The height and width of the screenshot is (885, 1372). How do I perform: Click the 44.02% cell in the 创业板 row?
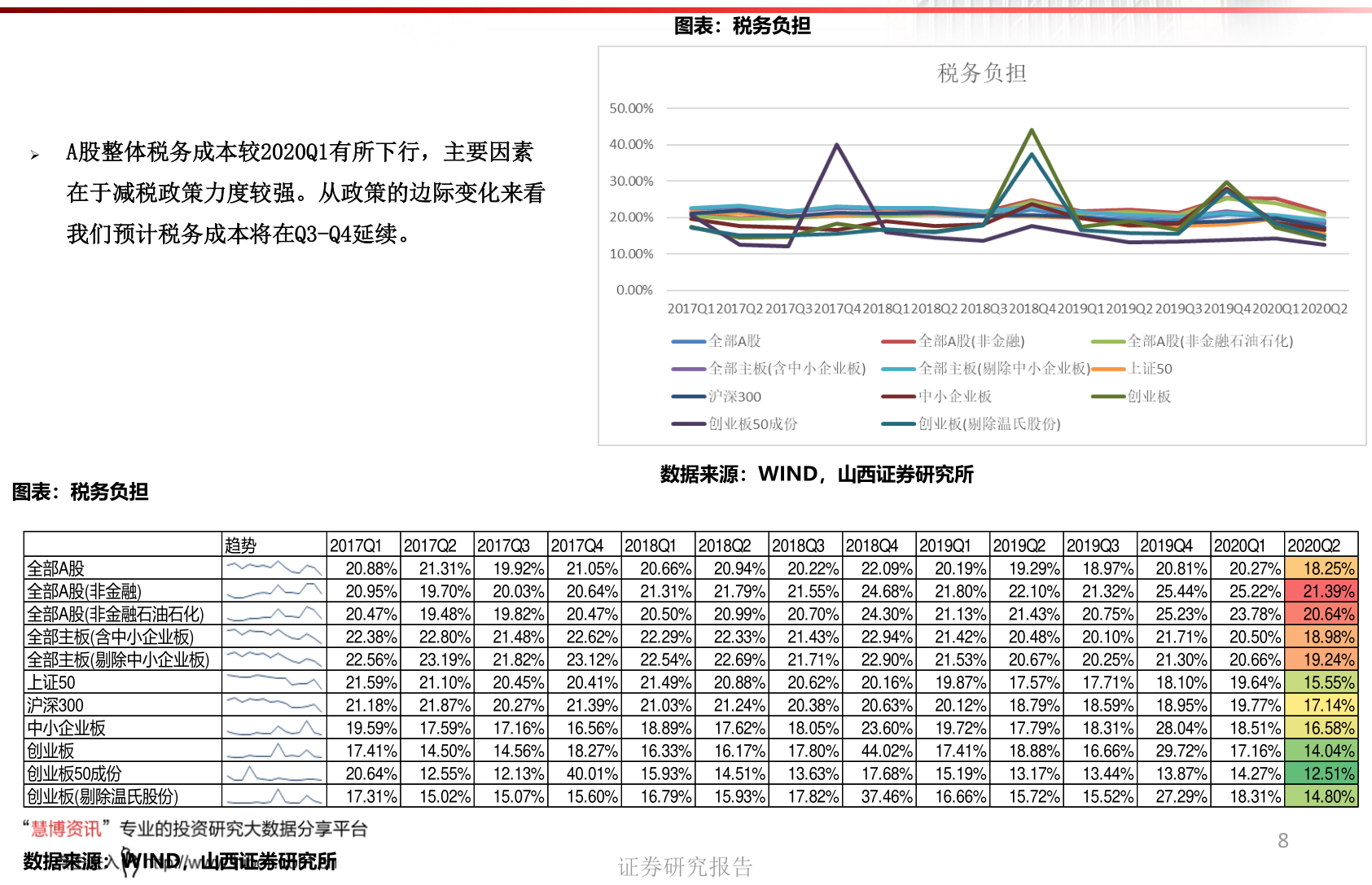pyautogui.click(x=879, y=751)
